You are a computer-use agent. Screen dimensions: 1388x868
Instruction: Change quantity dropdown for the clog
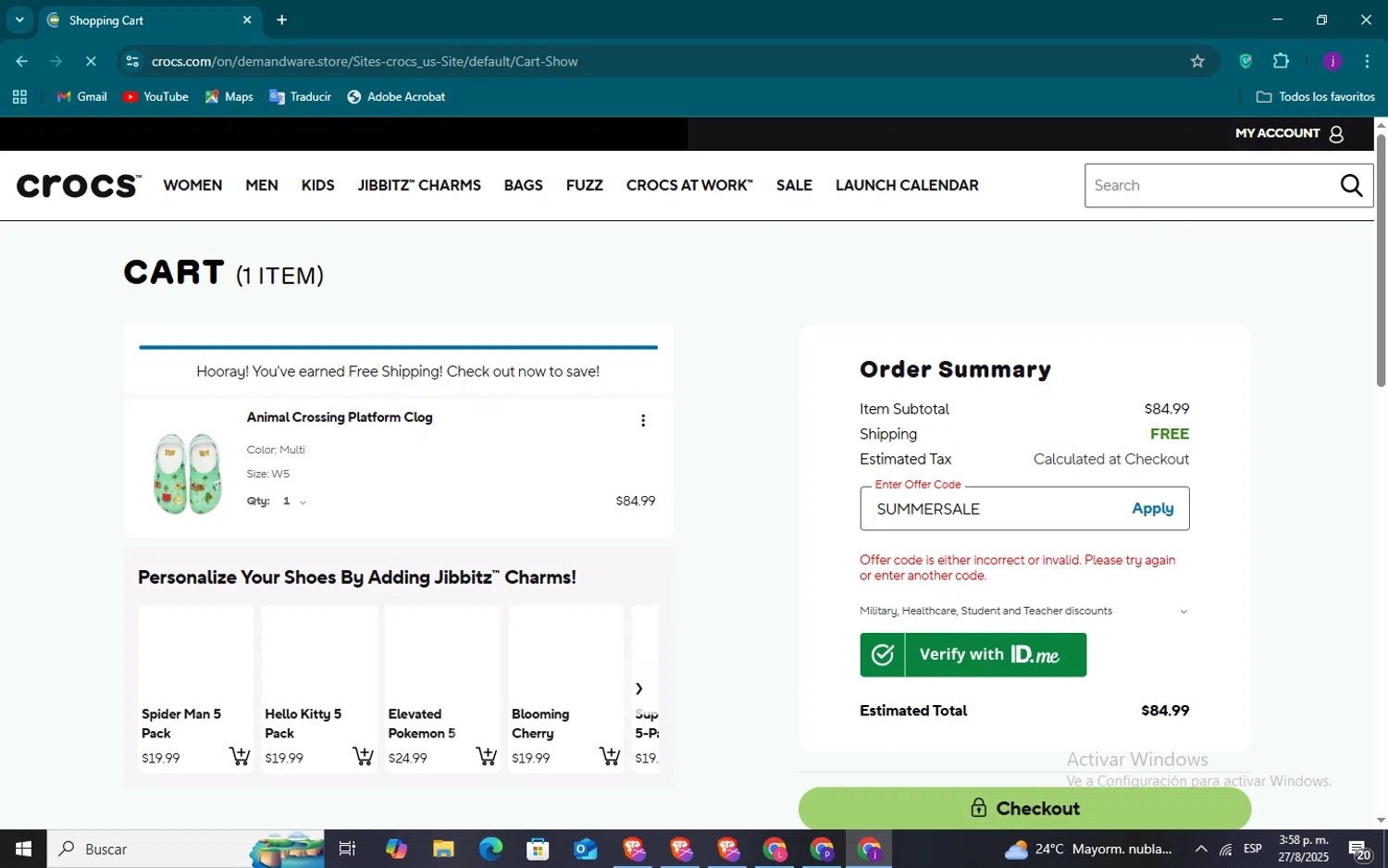point(294,501)
